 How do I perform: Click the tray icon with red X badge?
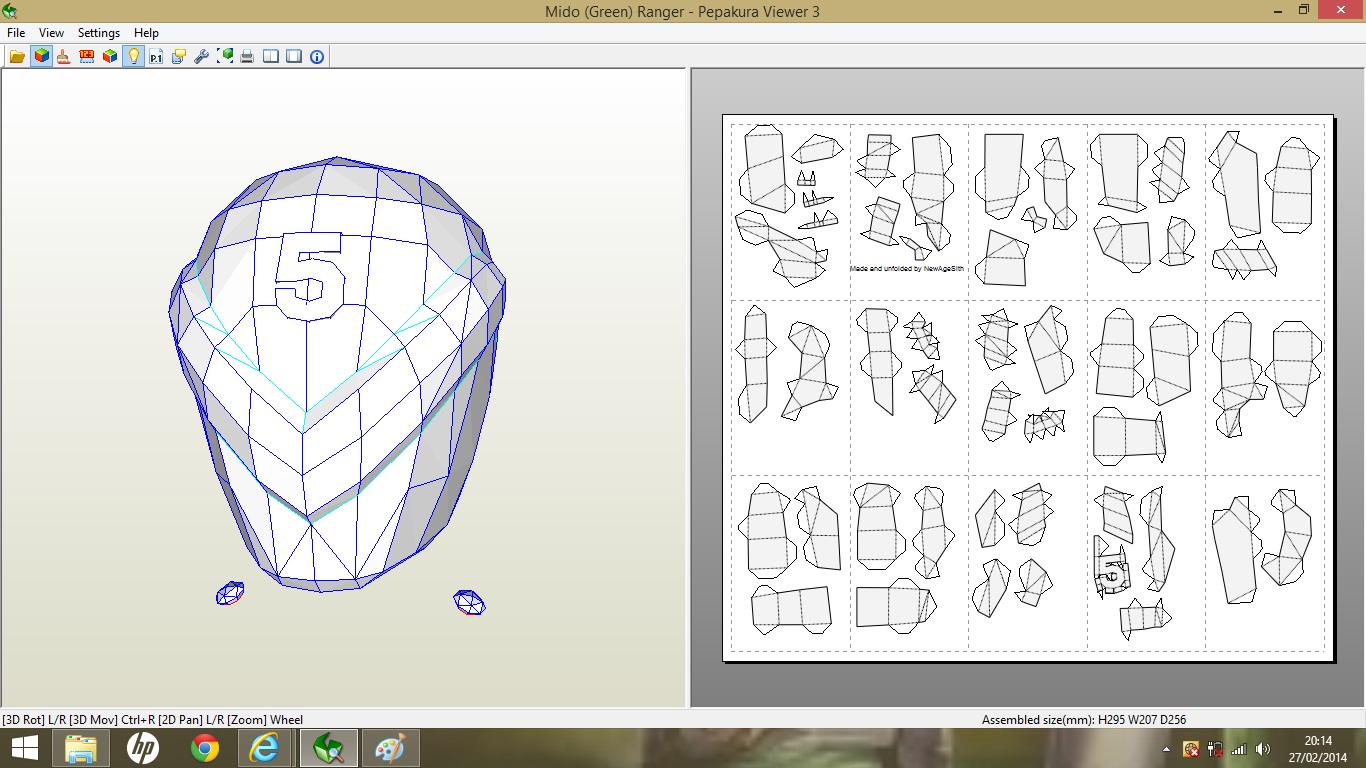coord(1191,749)
